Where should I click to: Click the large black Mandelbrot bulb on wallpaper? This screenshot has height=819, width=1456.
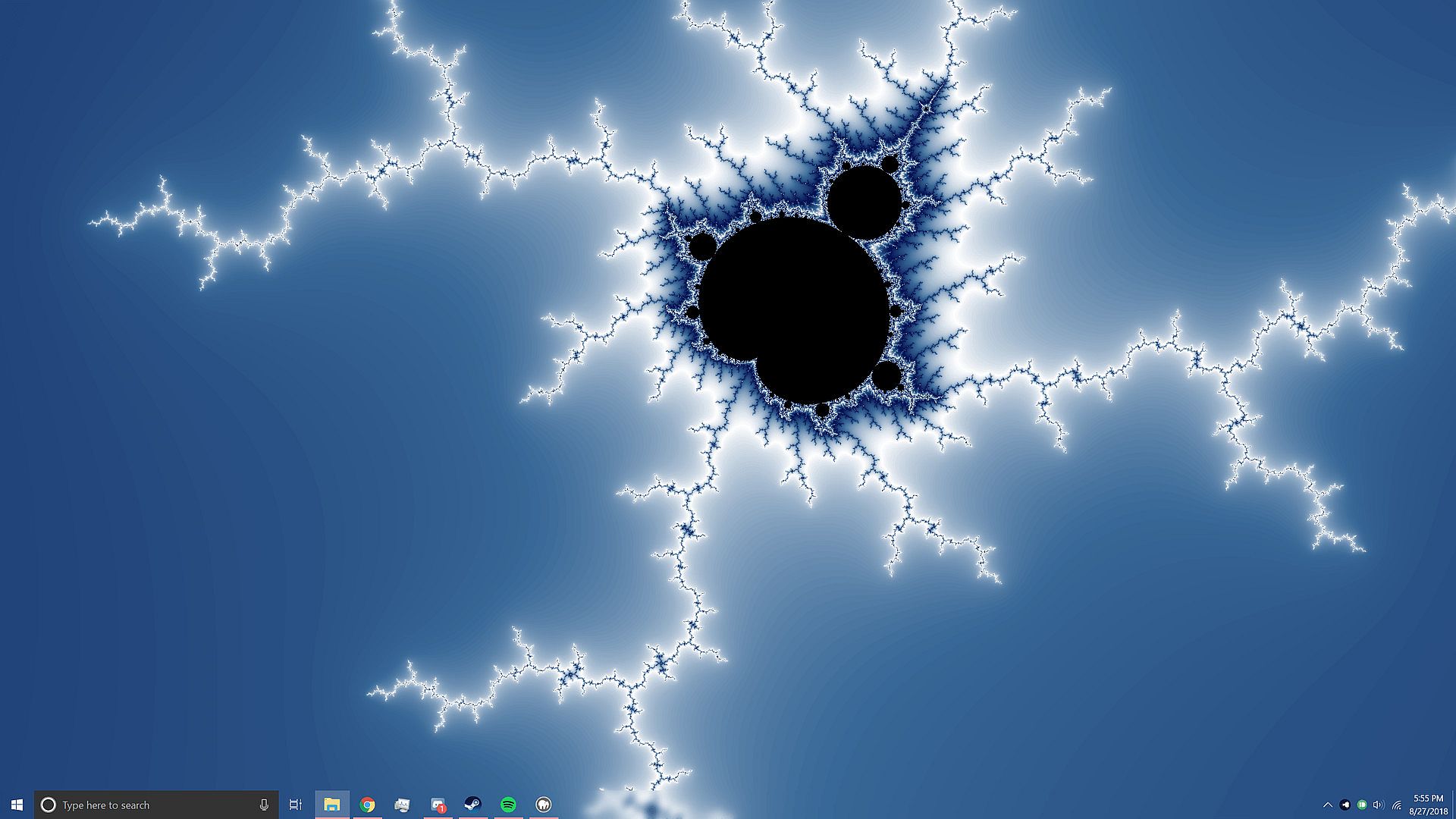(x=792, y=303)
